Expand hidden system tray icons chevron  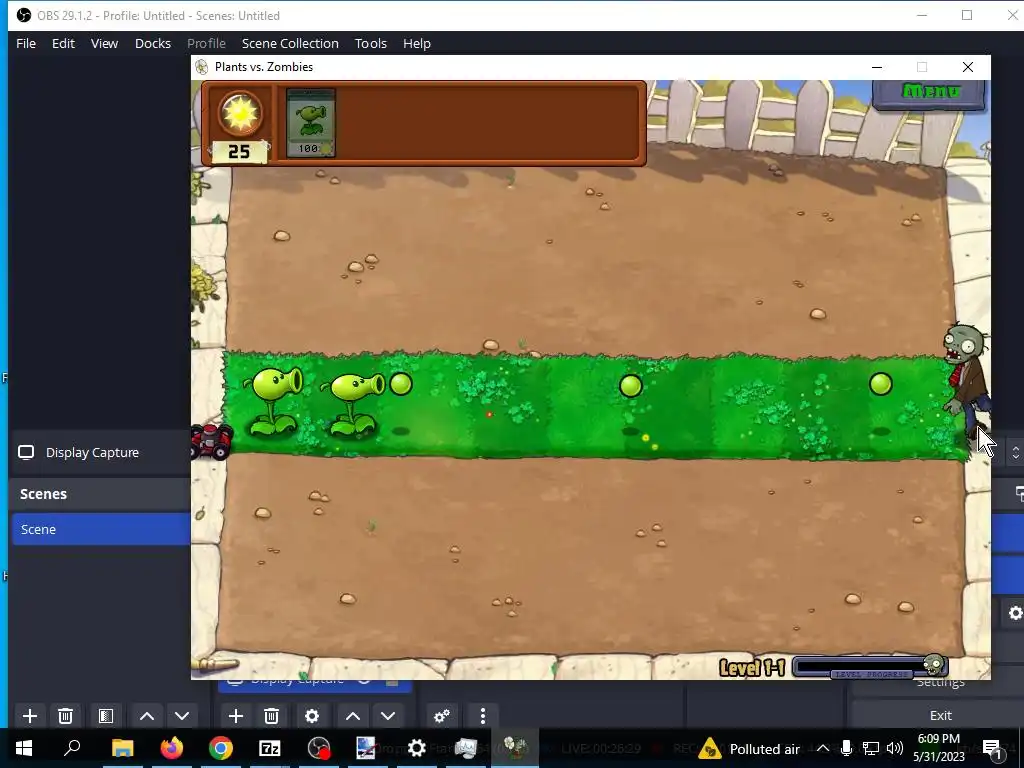823,748
